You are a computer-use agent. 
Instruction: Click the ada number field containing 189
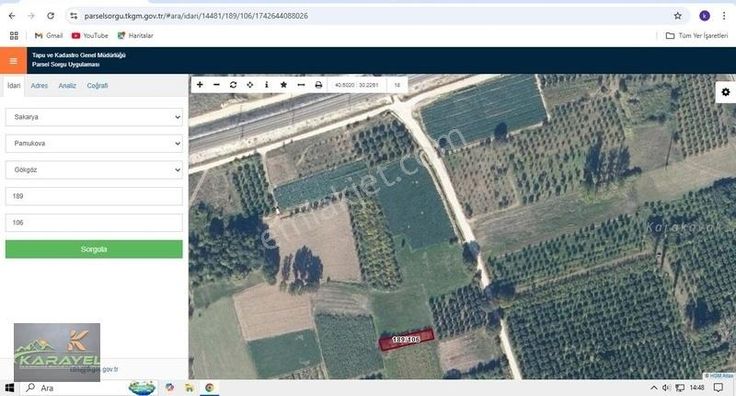[94, 196]
